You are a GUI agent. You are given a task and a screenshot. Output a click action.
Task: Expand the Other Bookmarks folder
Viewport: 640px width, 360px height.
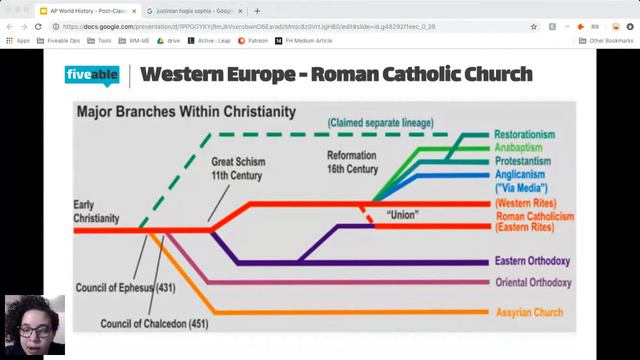(x=606, y=41)
